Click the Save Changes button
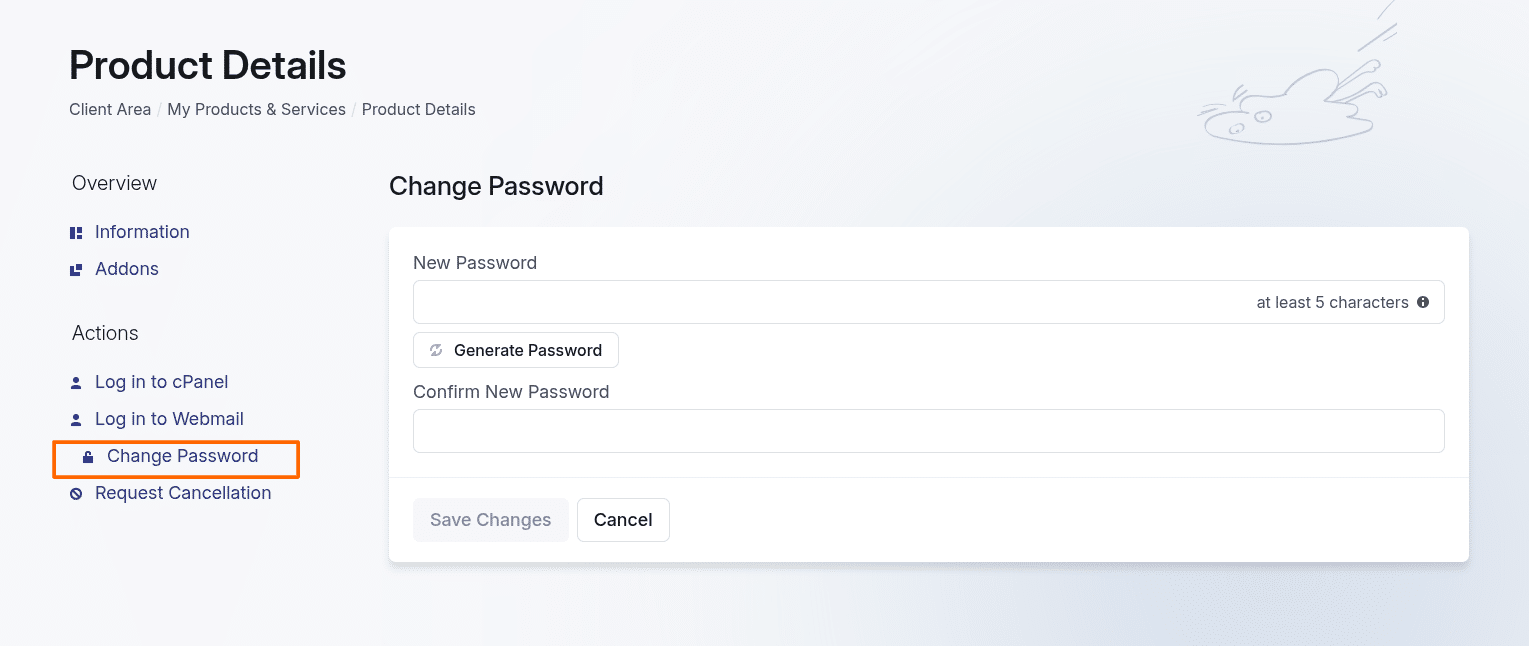Image resolution: width=1529 pixels, height=646 pixels. [x=490, y=520]
